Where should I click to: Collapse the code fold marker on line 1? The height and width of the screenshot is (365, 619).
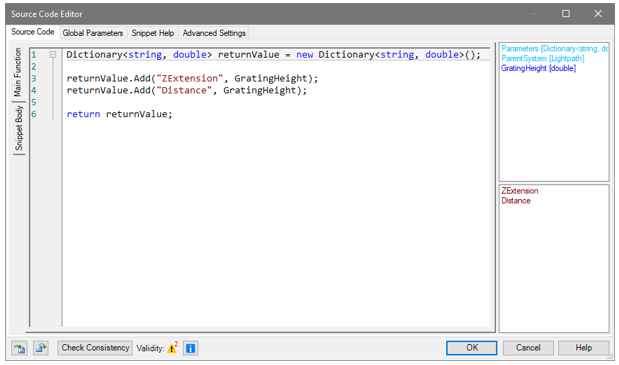(53, 55)
